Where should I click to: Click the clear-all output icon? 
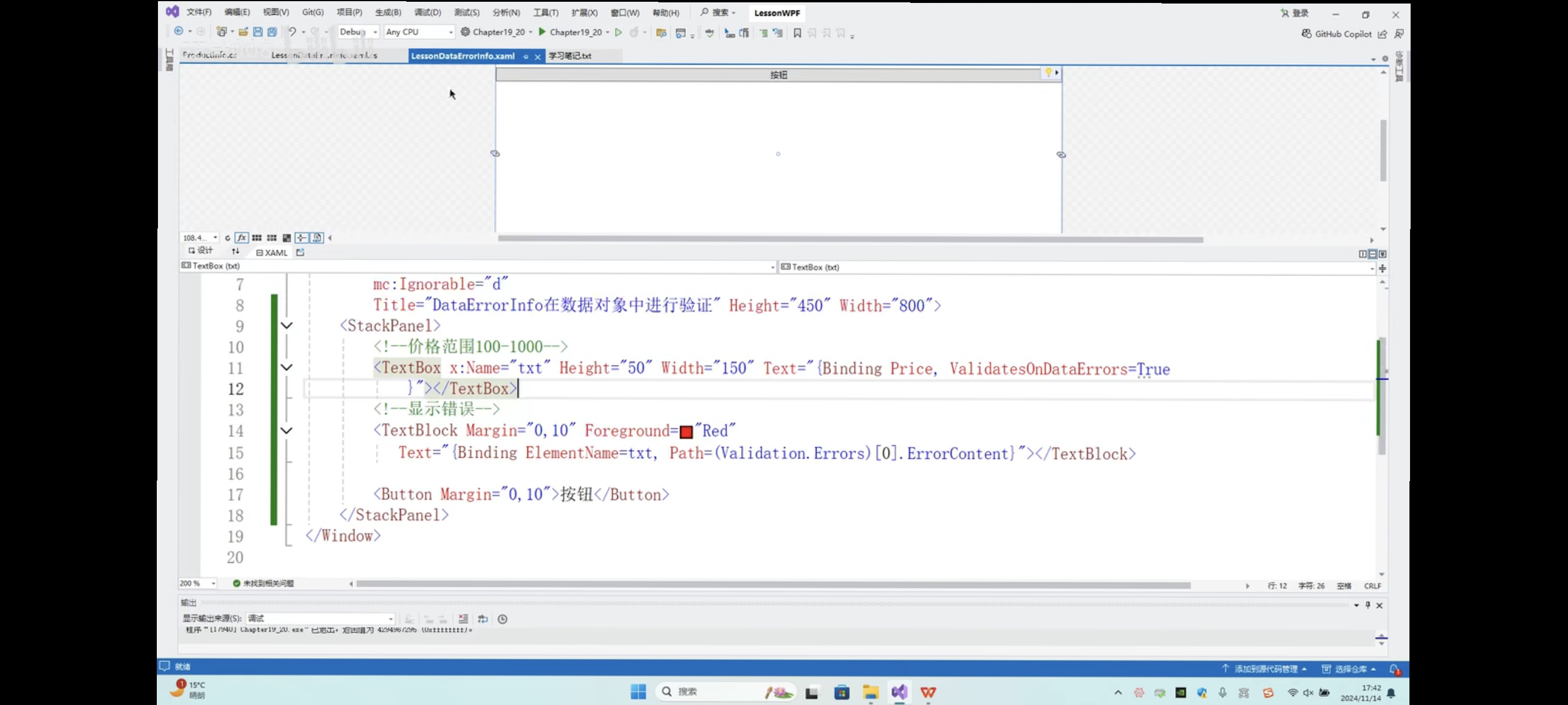coord(463,619)
